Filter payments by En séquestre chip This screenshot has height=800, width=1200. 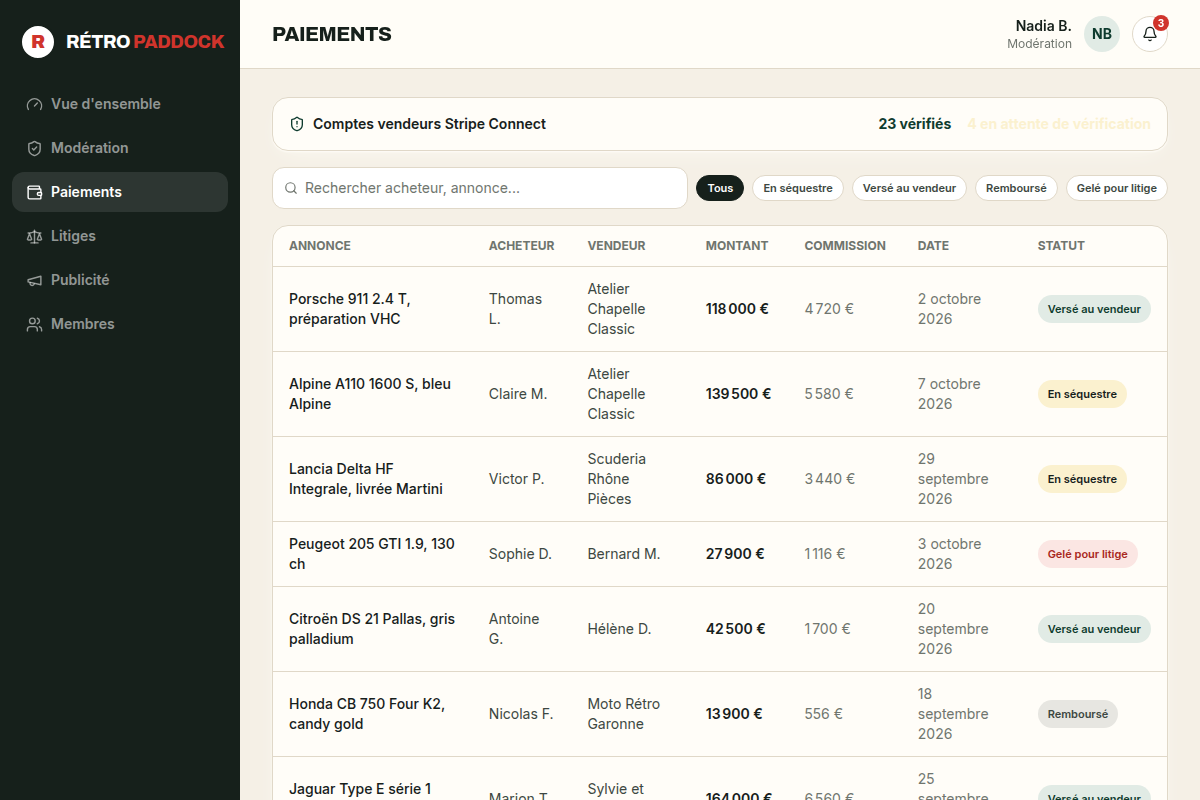click(x=798, y=188)
